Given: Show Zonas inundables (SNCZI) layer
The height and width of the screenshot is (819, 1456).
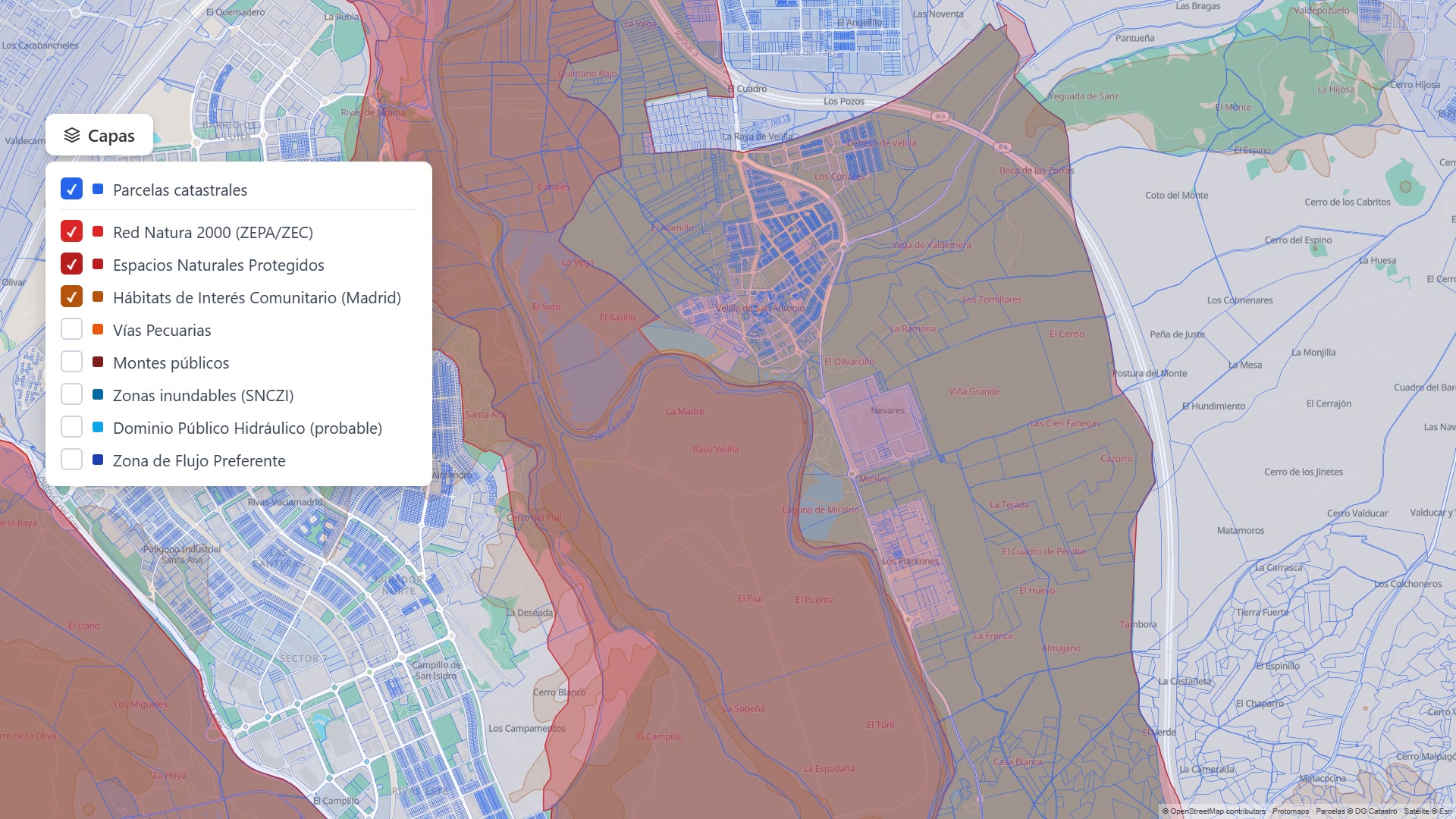Looking at the screenshot, I should [71, 394].
